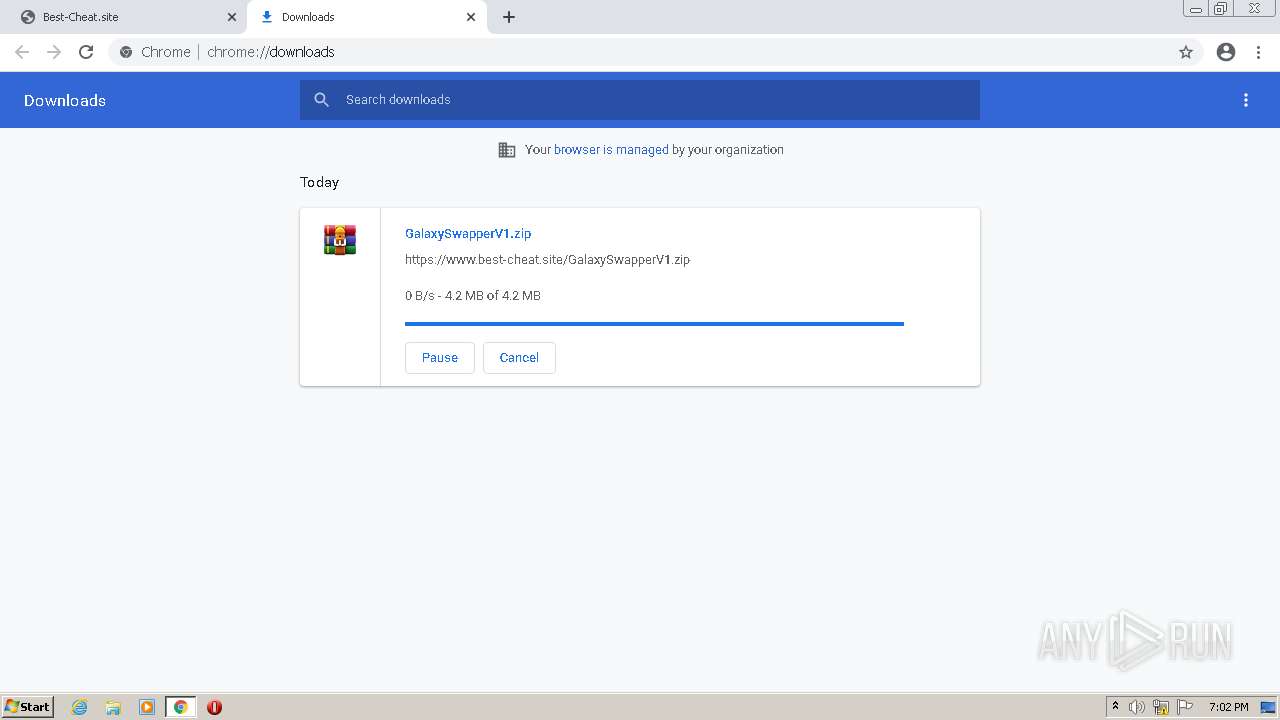
Task: Open Windows Media Player from the taskbar
Action: coord(147,707)
